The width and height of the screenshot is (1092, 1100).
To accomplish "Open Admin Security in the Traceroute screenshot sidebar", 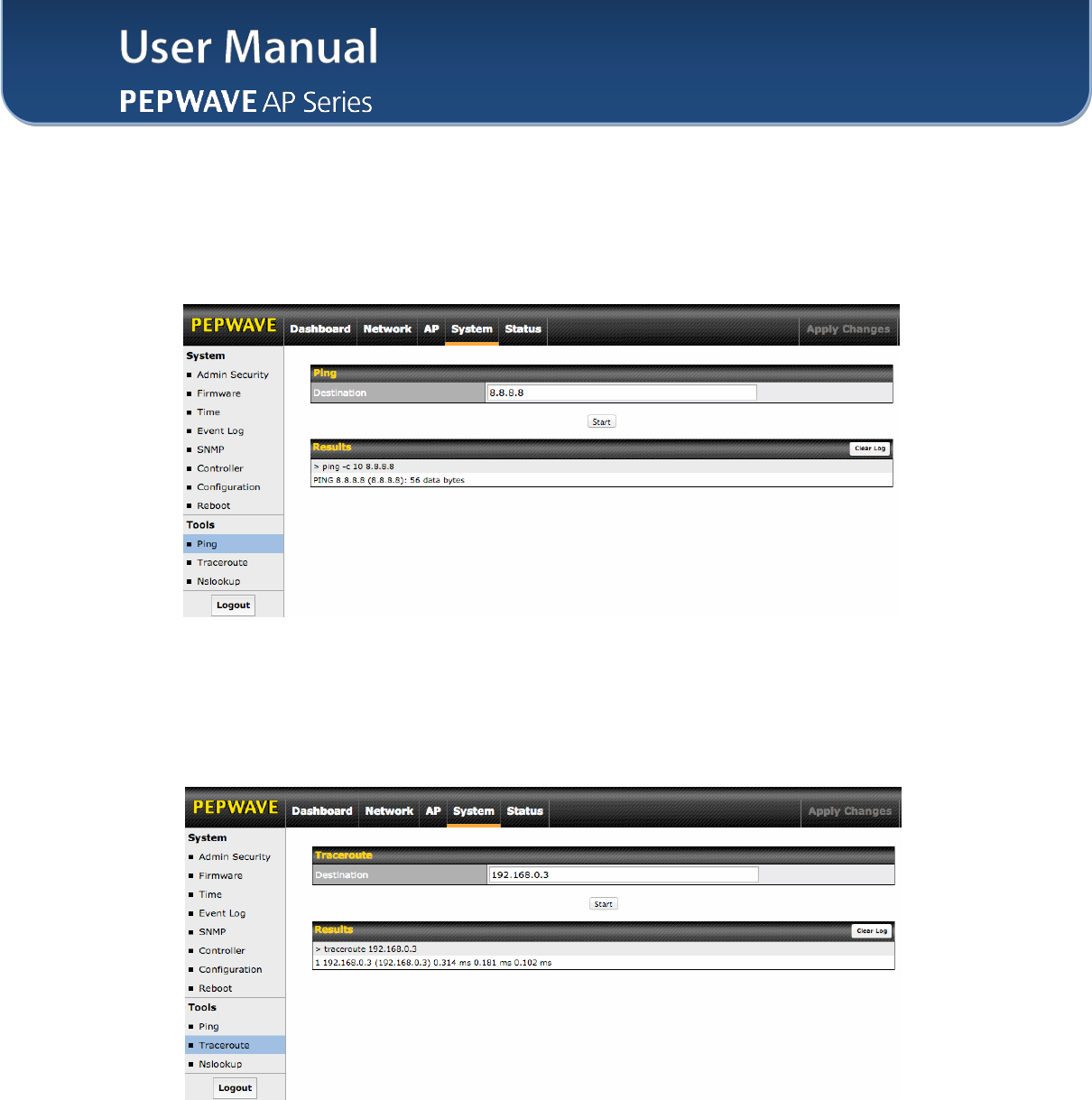I will pos(235,857).
